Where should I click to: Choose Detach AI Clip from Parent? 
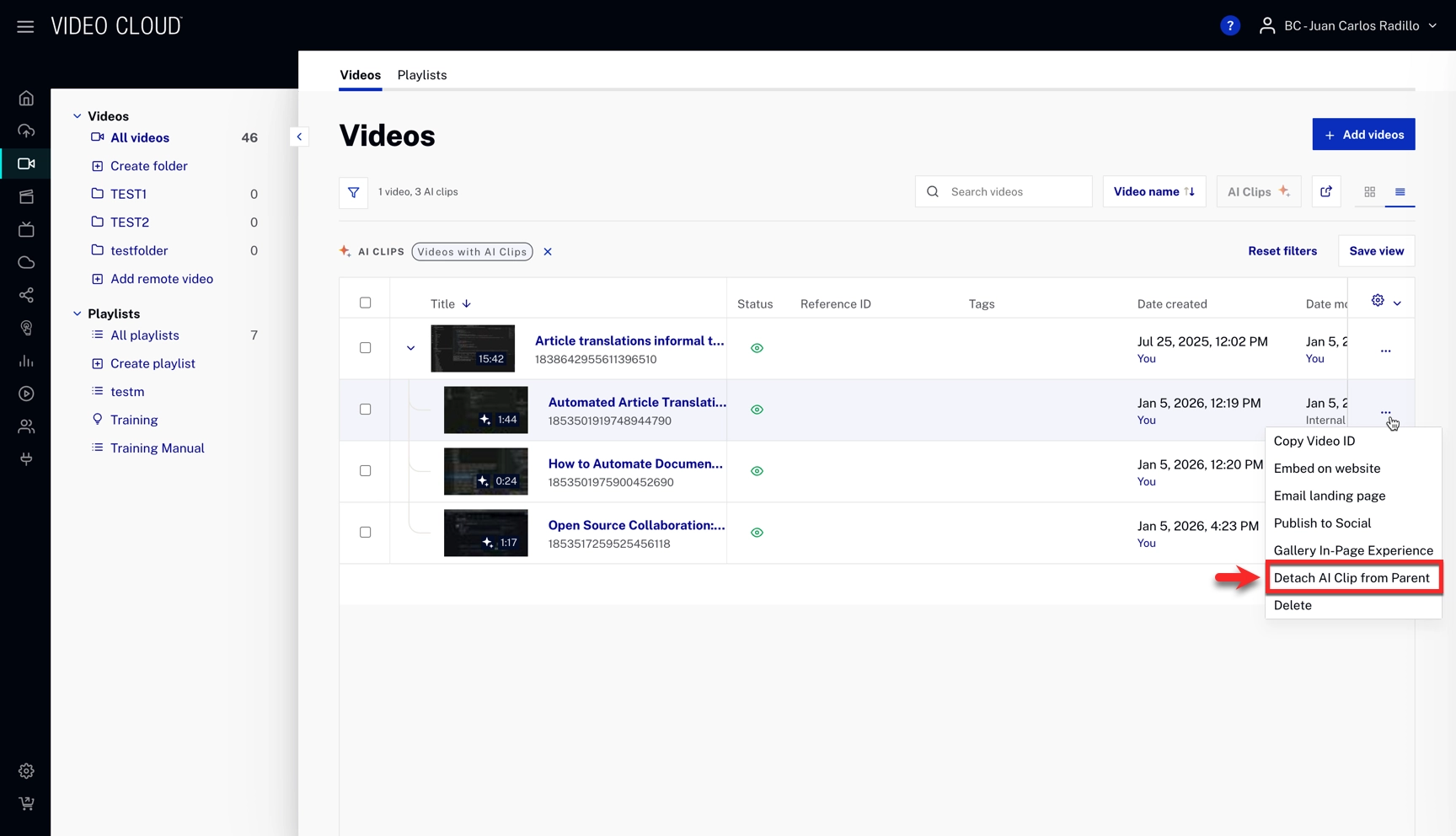[x=1352, y=578]
